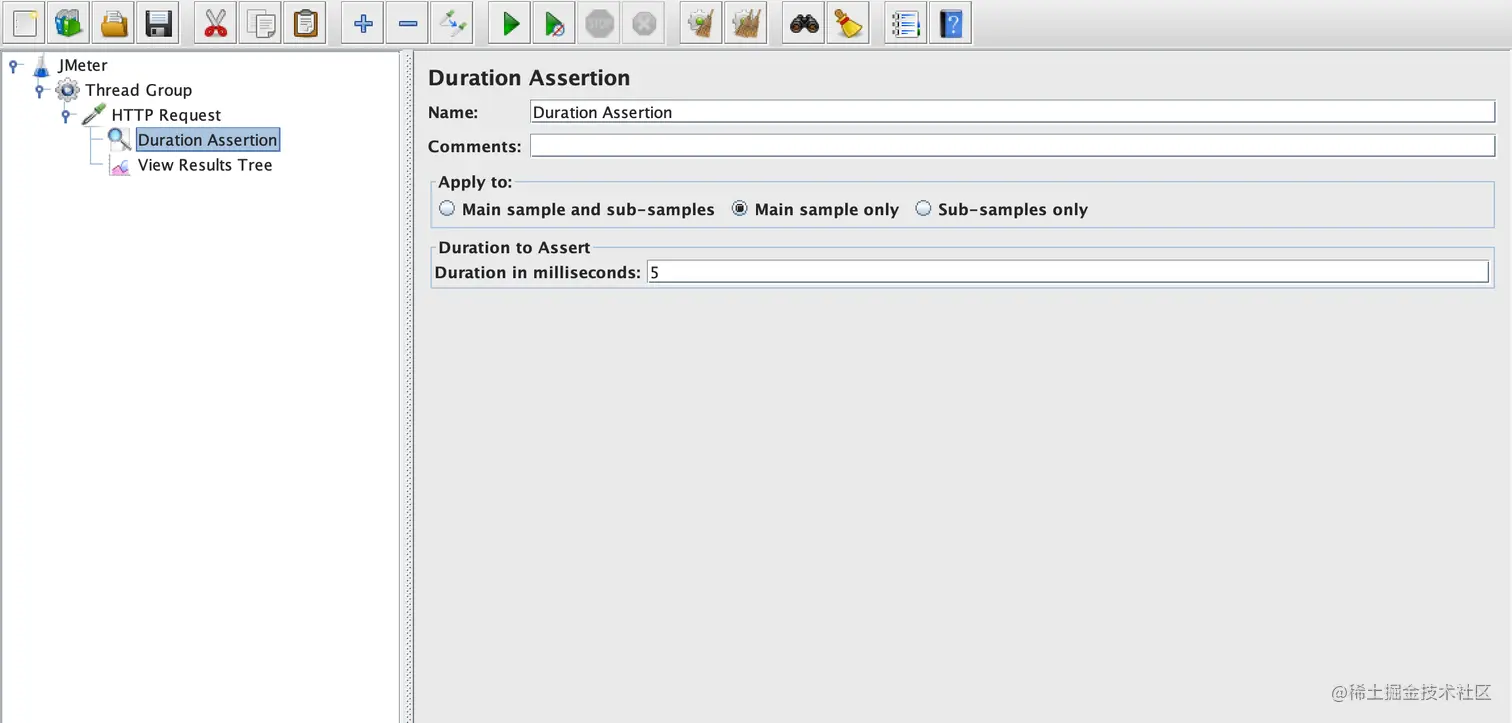Click the Paste clipboard icon

point(305,23)
